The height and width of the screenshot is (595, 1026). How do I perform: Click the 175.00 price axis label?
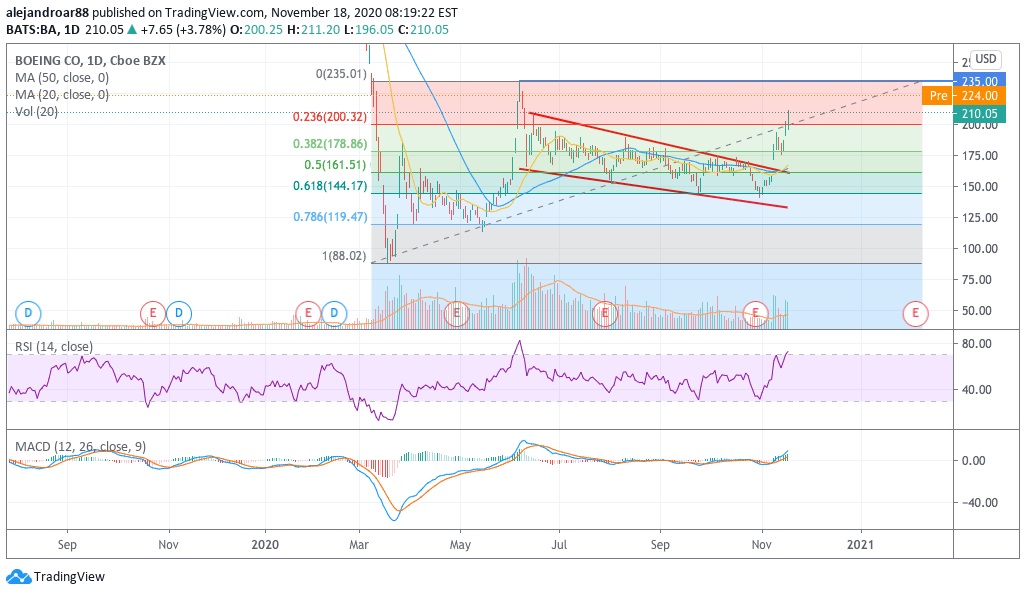click(x=979, y=156)
